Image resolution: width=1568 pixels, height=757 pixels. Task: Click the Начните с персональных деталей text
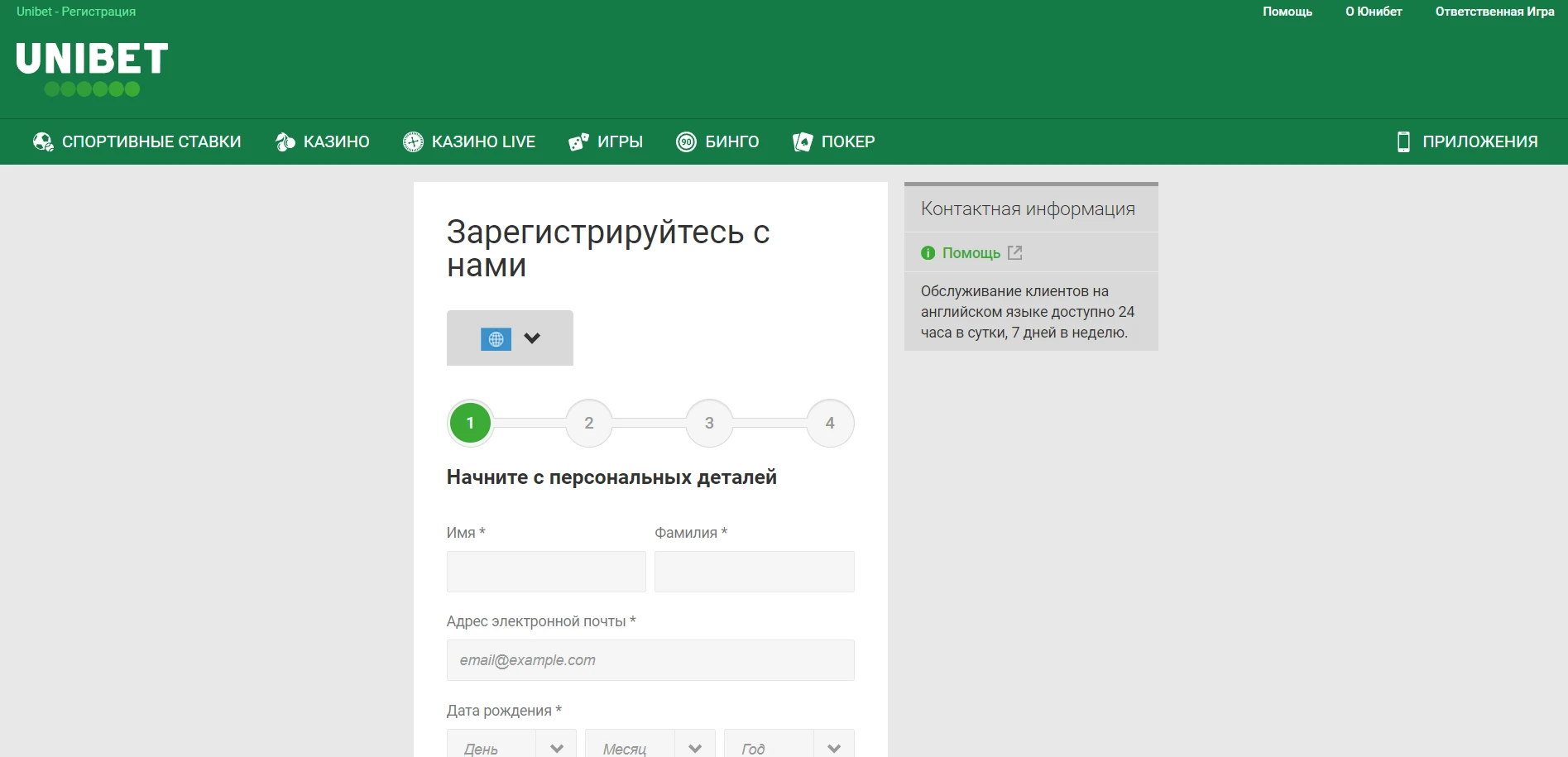pyautogui.click(x=611, y=477)
